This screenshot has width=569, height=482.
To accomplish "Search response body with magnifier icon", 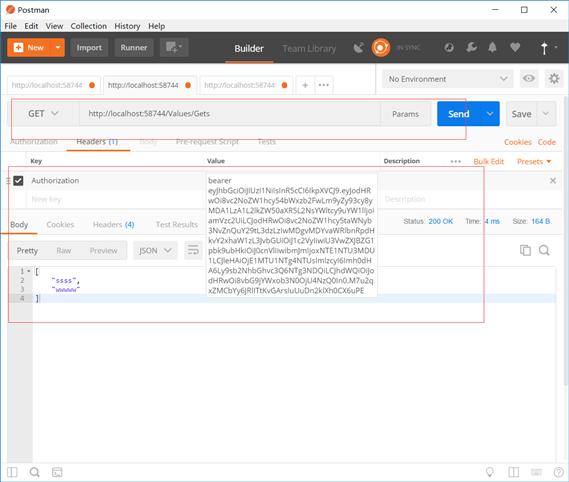I will (x=544, y=250).
